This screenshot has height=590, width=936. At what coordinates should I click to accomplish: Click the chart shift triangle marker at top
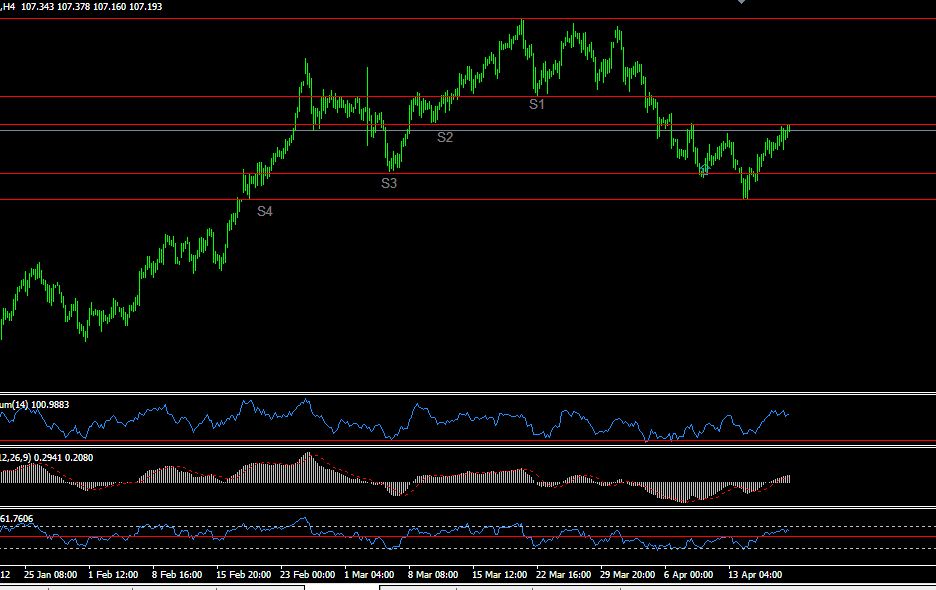(741, 2)
